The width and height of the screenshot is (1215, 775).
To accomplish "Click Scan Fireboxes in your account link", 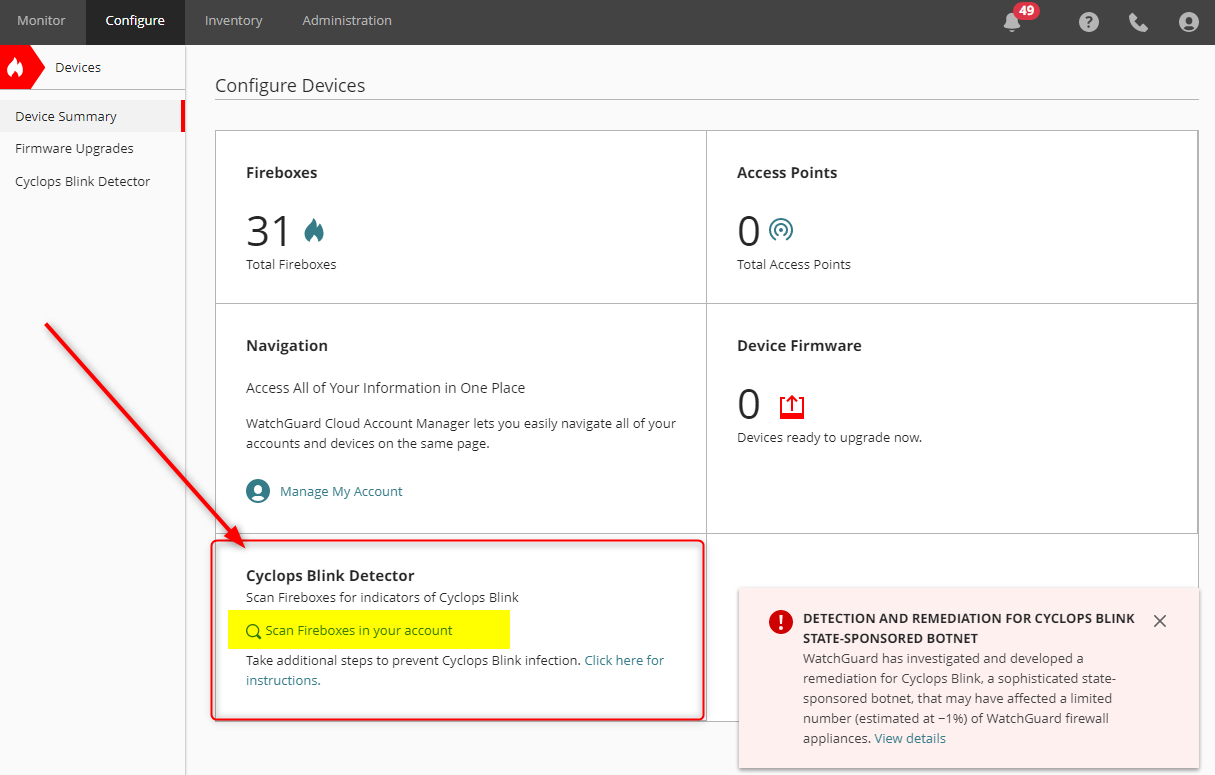I will (x=359, y=631).
